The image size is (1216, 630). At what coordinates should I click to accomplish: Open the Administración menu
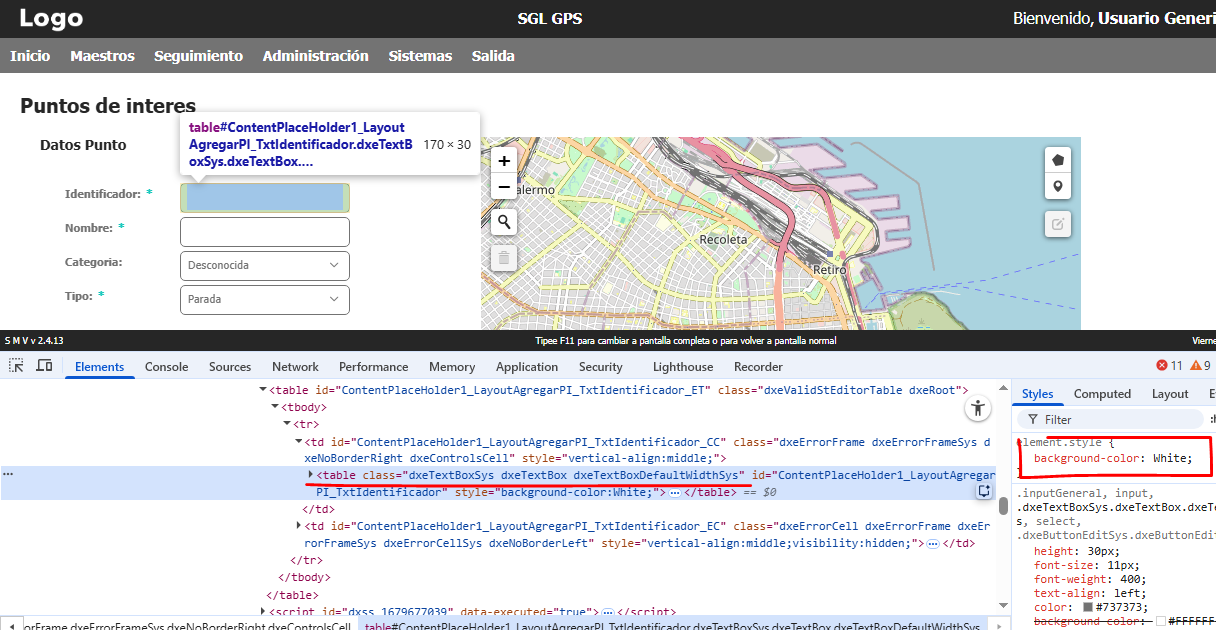pos(316,56)
